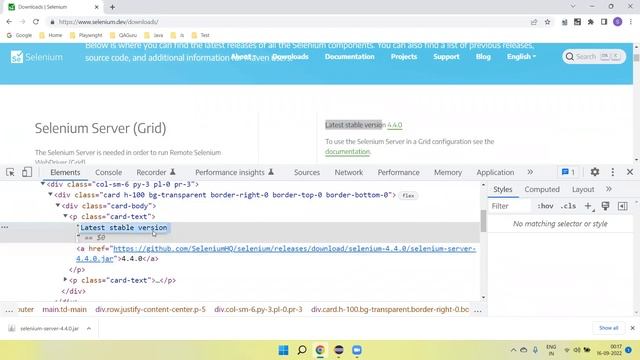This screenshot has height=360, width=640.
Task: Open the Chrome profile avatar
Action: click(618, 22)
